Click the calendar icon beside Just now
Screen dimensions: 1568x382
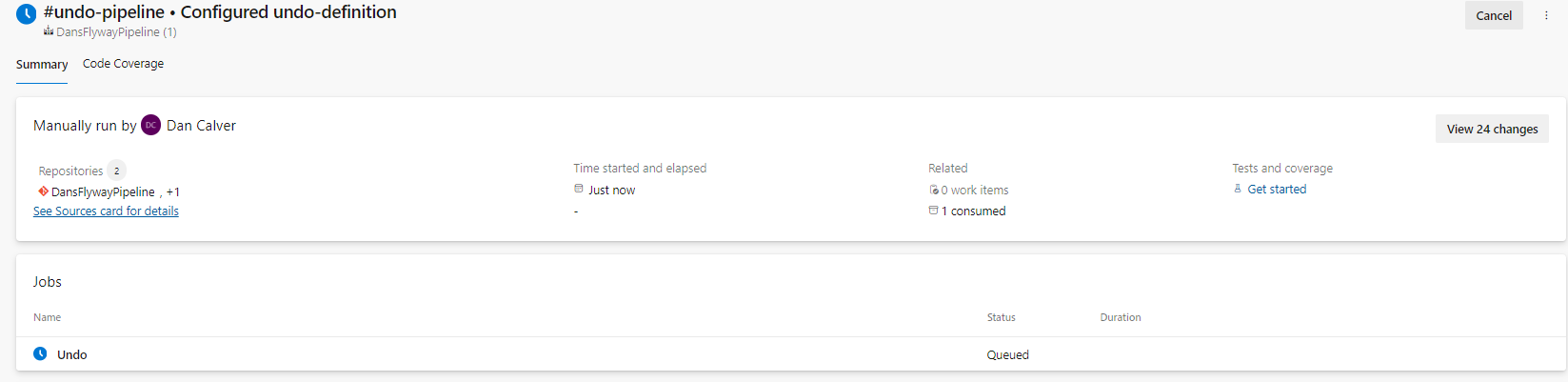pyautogui.click(x=579, y=190)
